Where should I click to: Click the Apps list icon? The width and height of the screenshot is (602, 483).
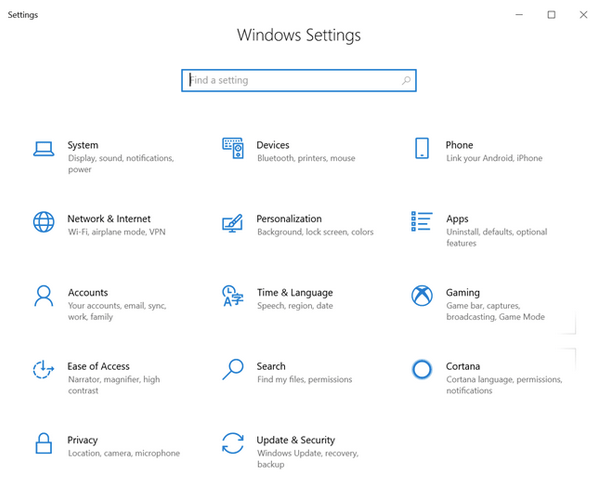click(422, 221)
